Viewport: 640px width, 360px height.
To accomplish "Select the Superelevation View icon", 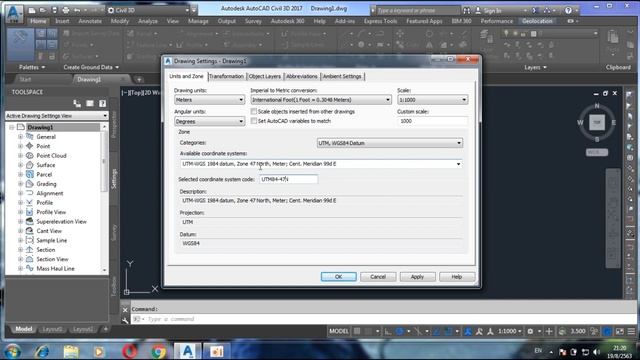I will [x=29, y=221].
